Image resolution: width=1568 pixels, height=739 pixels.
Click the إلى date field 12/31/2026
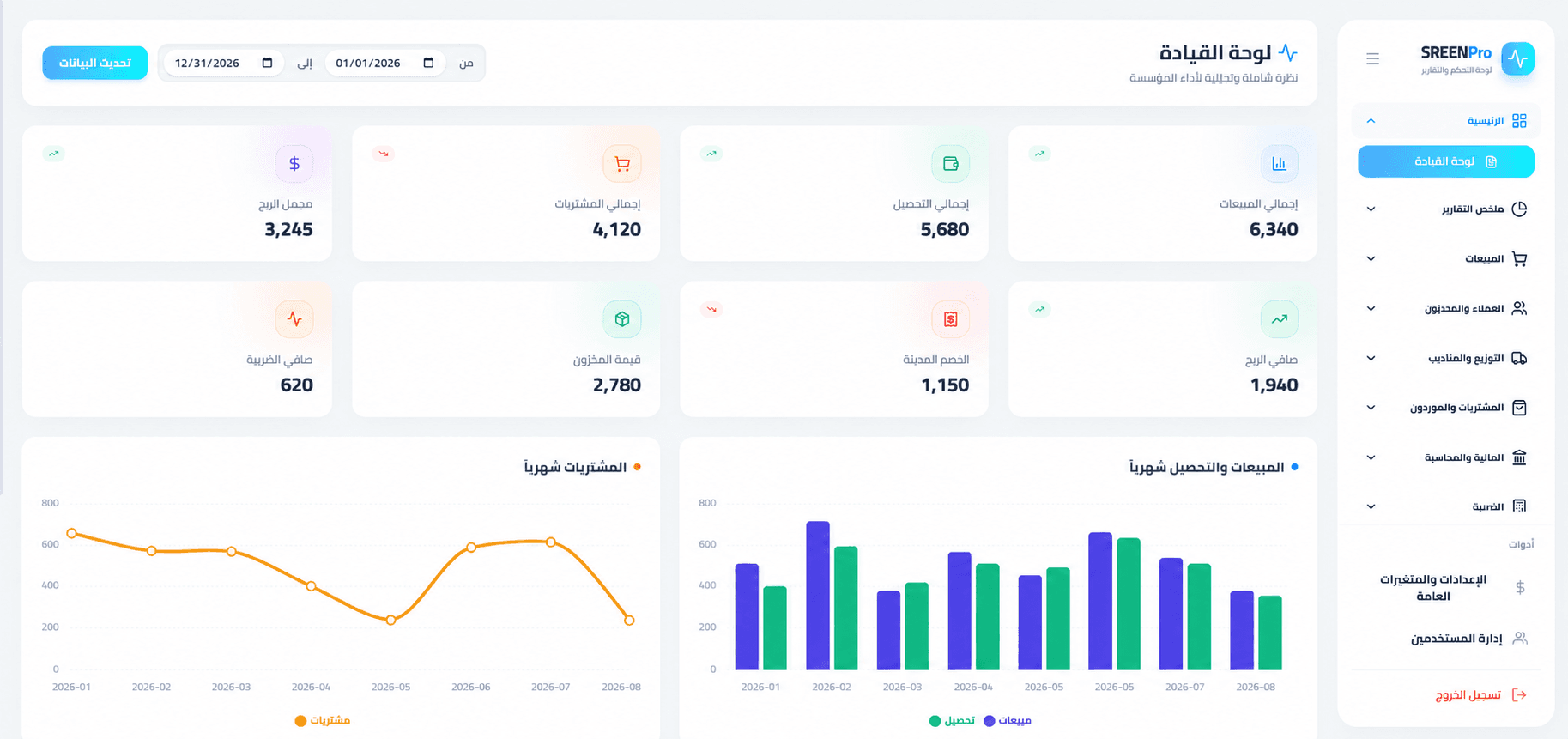point(223,63)
